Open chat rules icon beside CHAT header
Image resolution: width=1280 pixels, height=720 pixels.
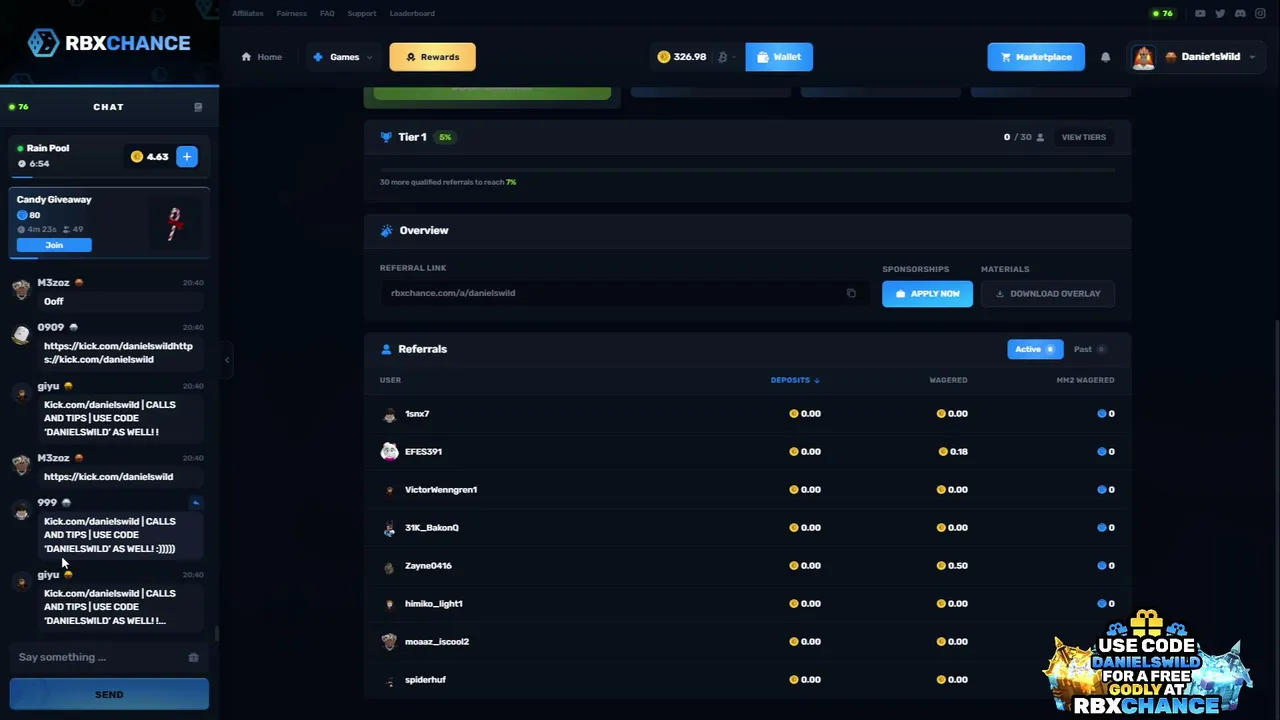(x=198, y=107)
